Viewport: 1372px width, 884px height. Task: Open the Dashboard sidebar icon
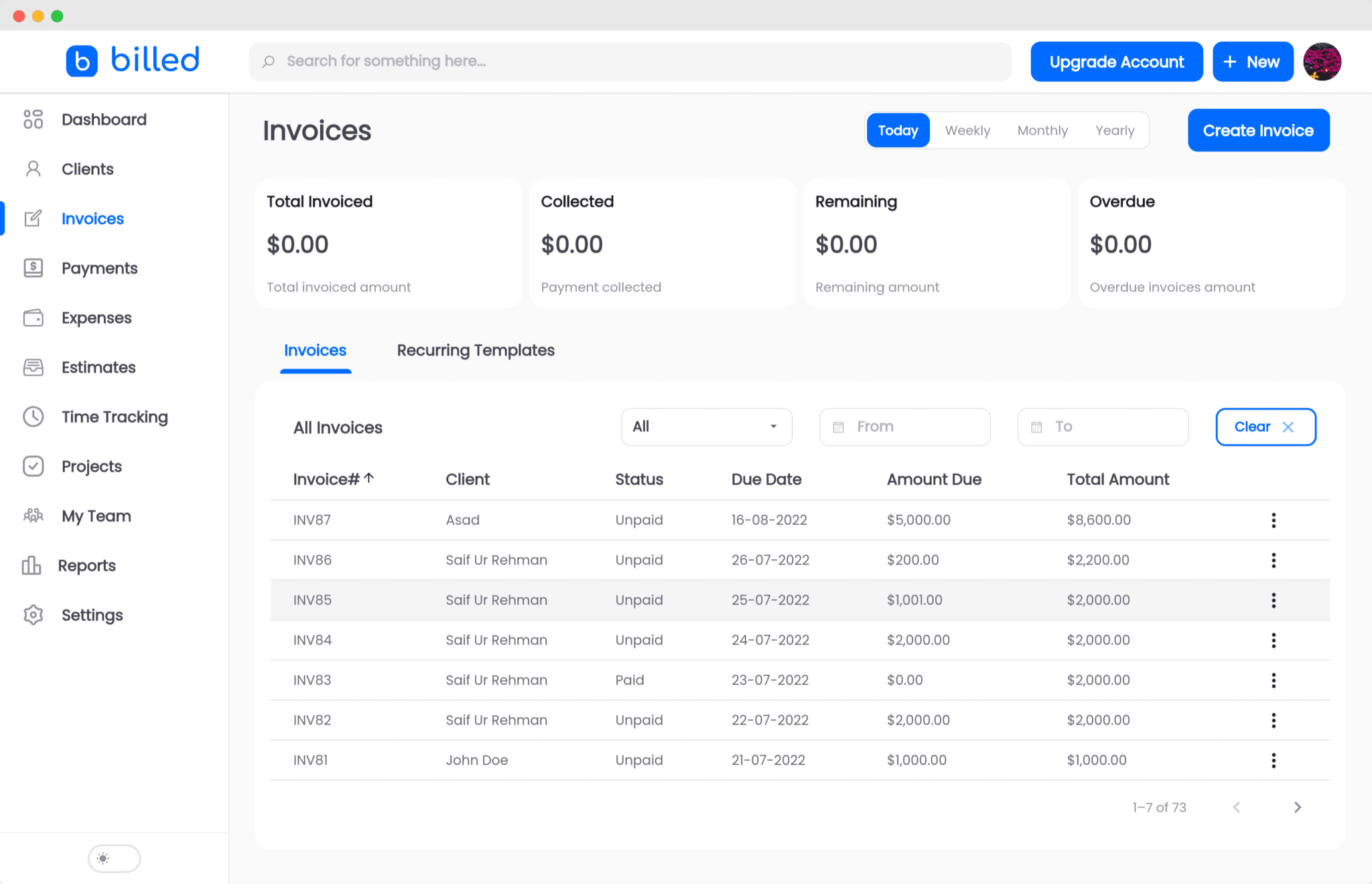33,119
